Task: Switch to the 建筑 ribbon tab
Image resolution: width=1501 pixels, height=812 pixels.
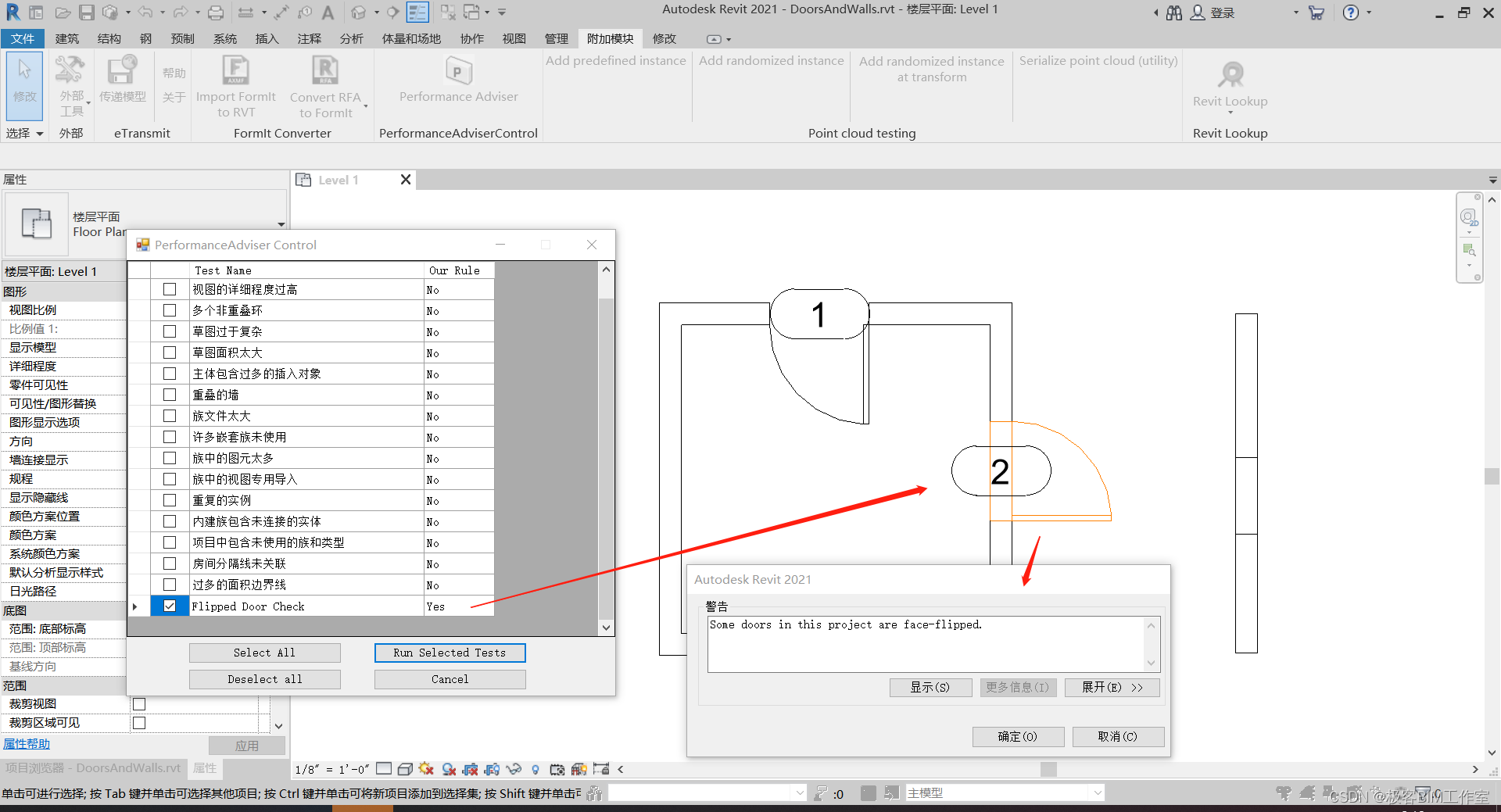Action: point(67,38)
